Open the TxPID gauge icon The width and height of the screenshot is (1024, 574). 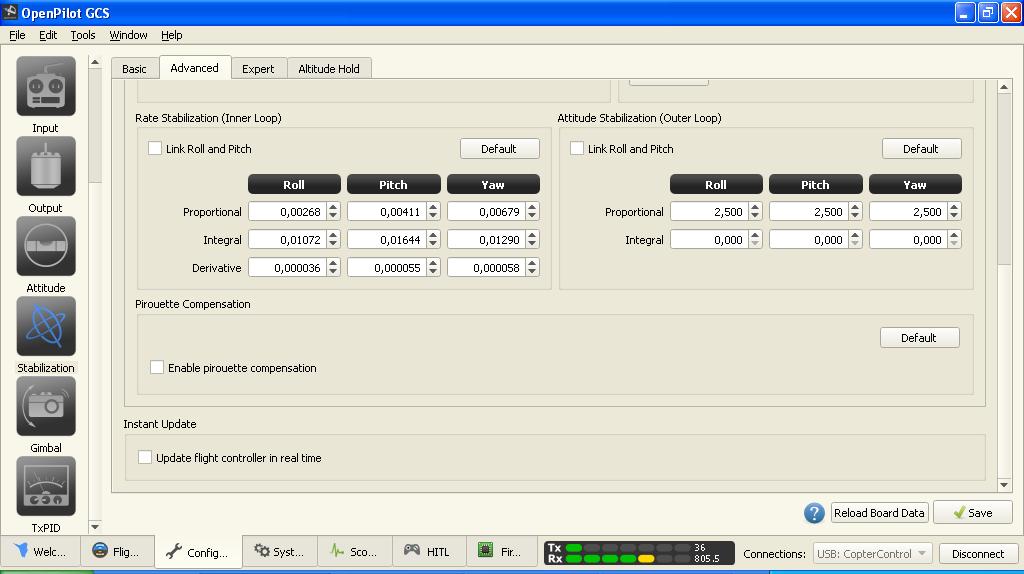(x=46, y=487)
